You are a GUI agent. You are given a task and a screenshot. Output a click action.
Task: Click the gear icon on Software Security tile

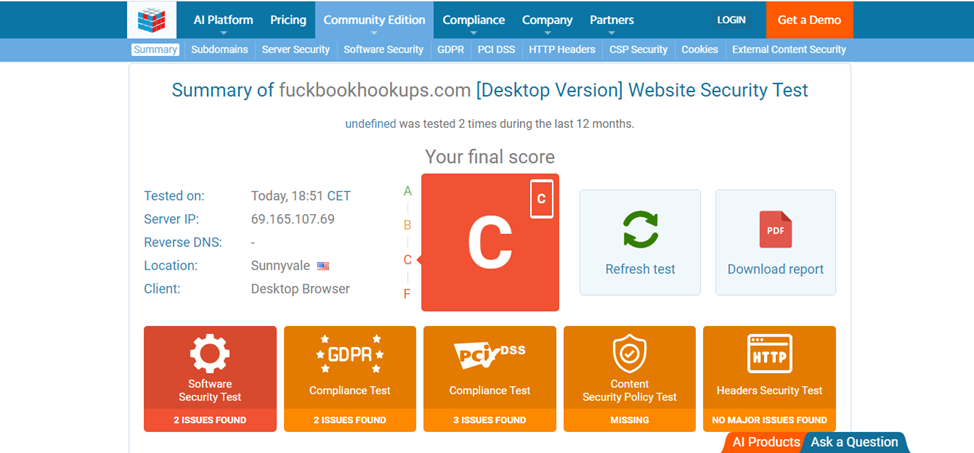pyautogui.click(x=210, y=353)
